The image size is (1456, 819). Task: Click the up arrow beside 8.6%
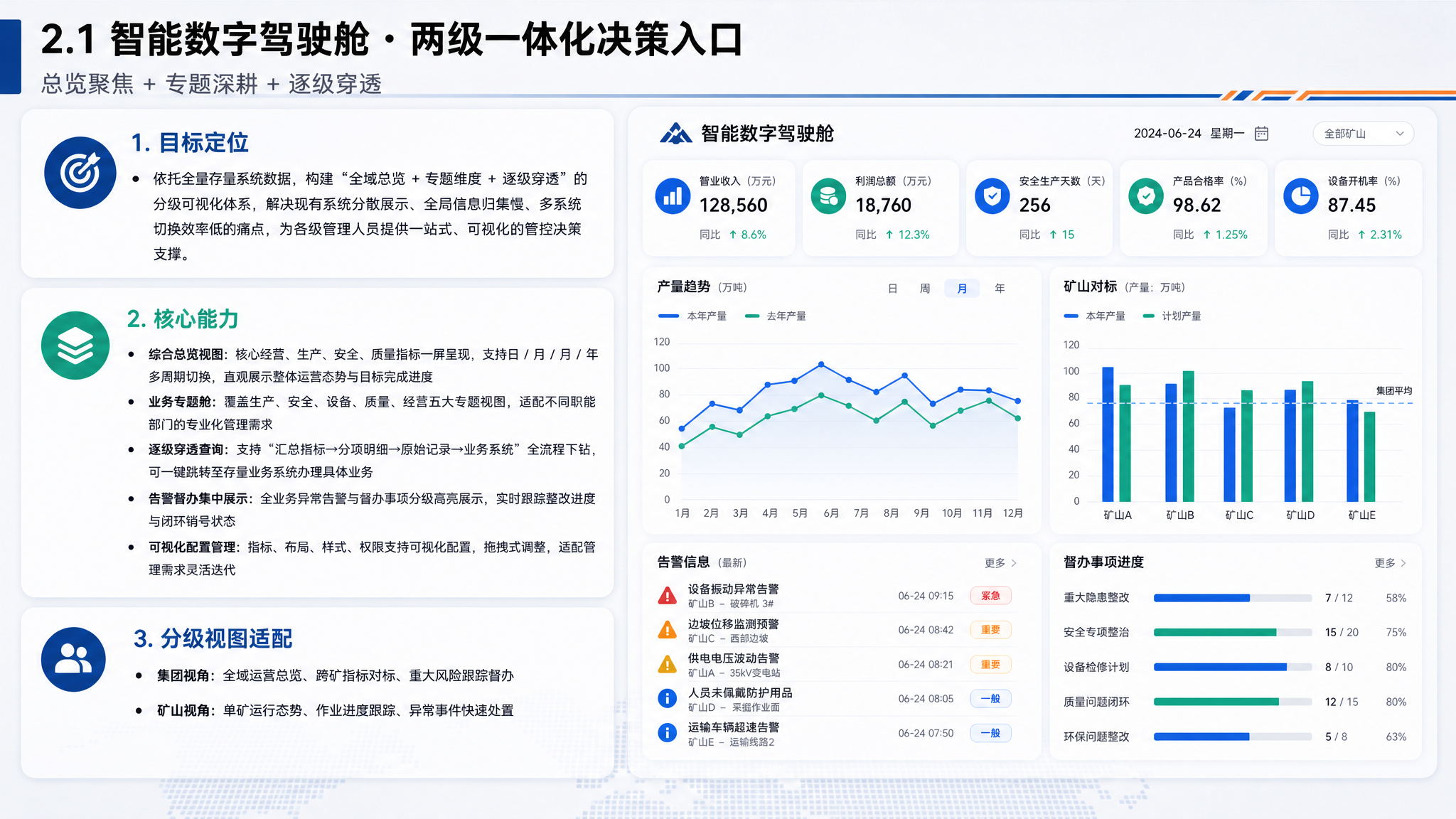pos(733,235)
